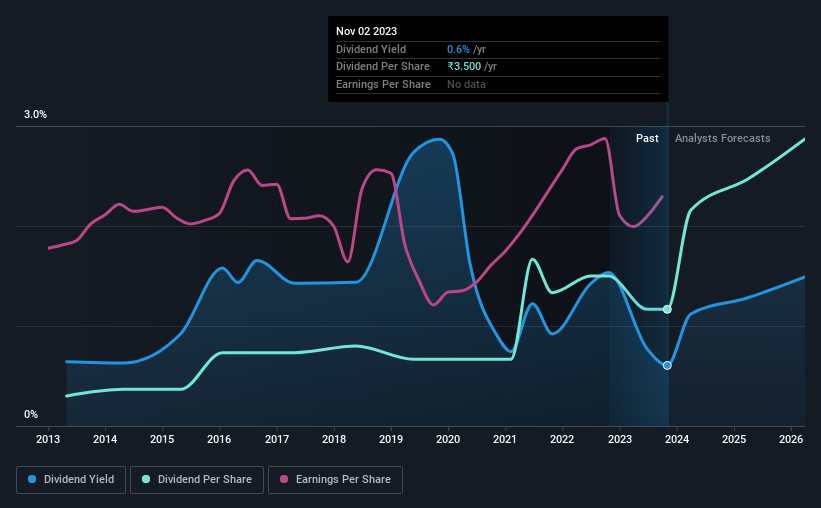The width and height of the screenshot is (821, 508).
Task: Click the blue data point marker on the dividend yield line
Action: 667,366
